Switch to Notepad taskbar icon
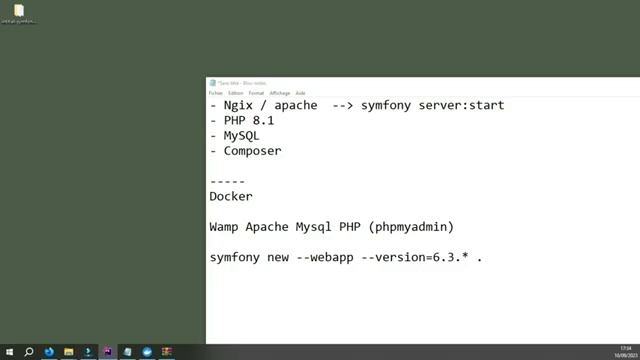 127,351
